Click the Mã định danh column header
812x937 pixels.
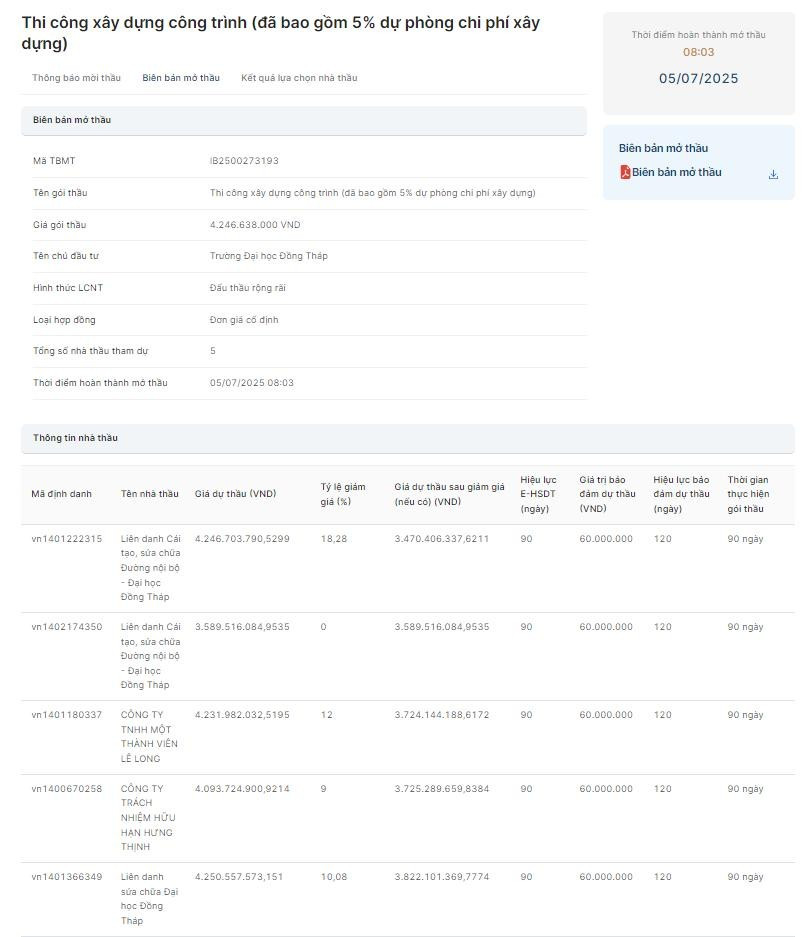[x=61, y=494]
